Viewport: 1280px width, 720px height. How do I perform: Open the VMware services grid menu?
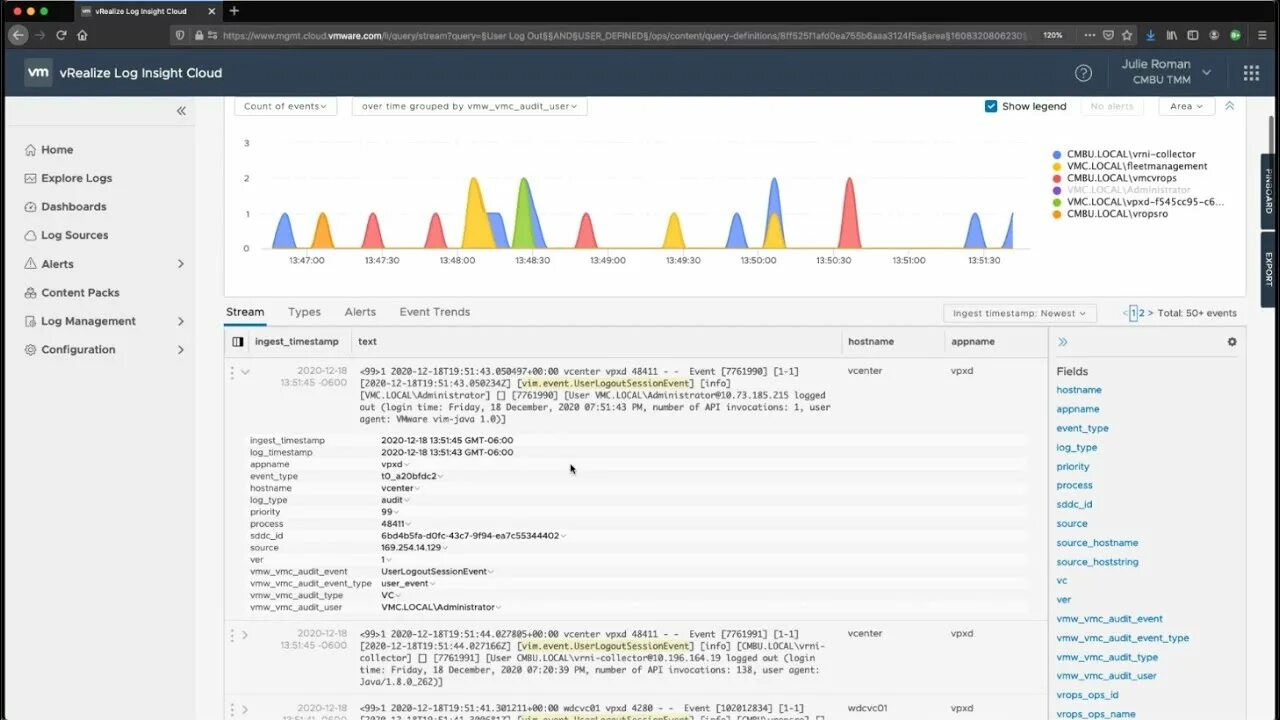coord(1251,73)
